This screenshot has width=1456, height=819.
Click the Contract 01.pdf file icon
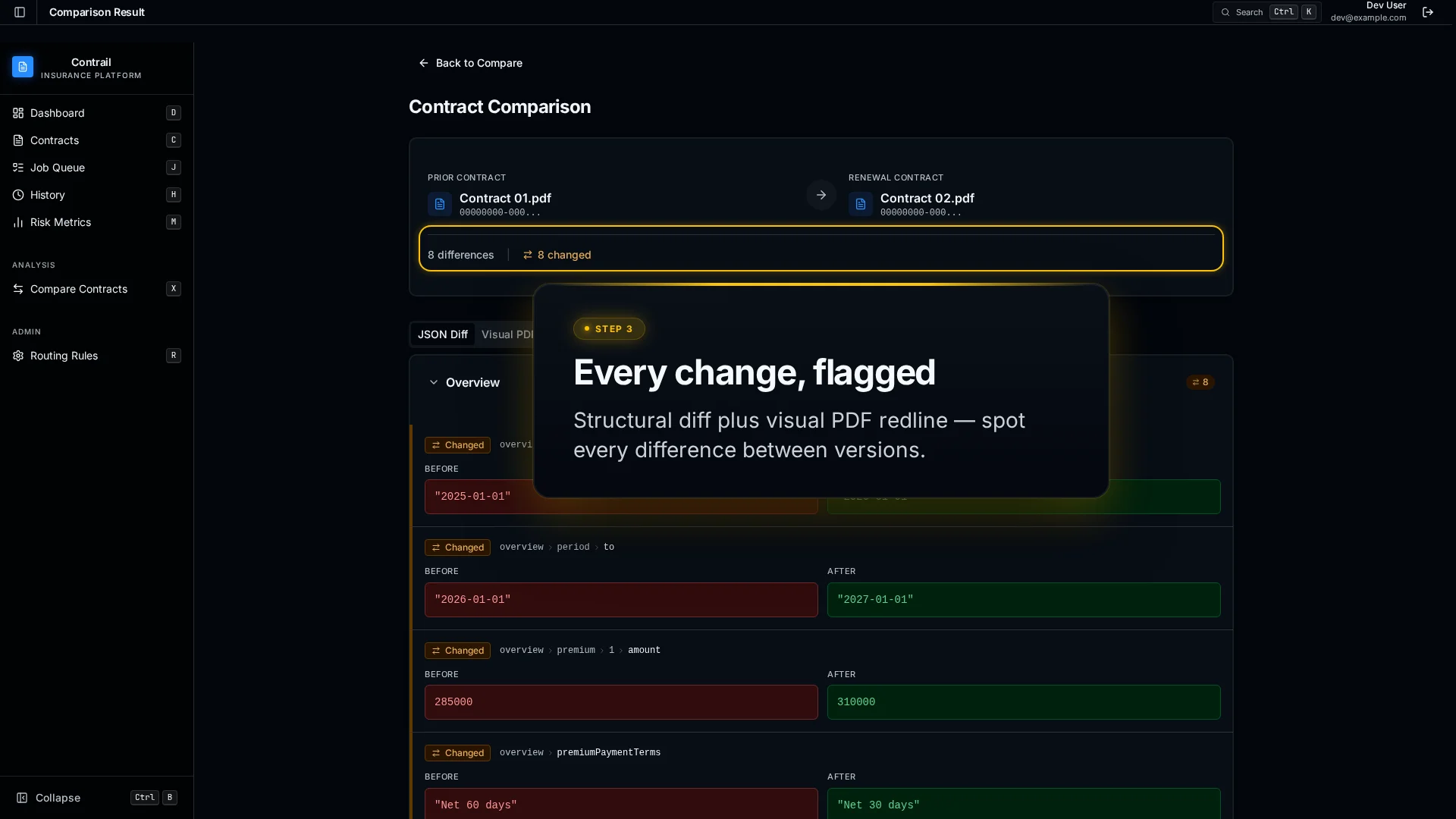coord(439,203)
